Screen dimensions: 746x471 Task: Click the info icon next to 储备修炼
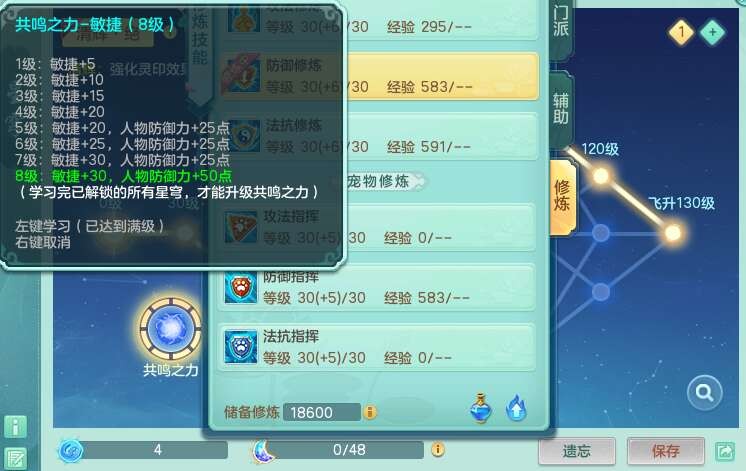[370, 412]
